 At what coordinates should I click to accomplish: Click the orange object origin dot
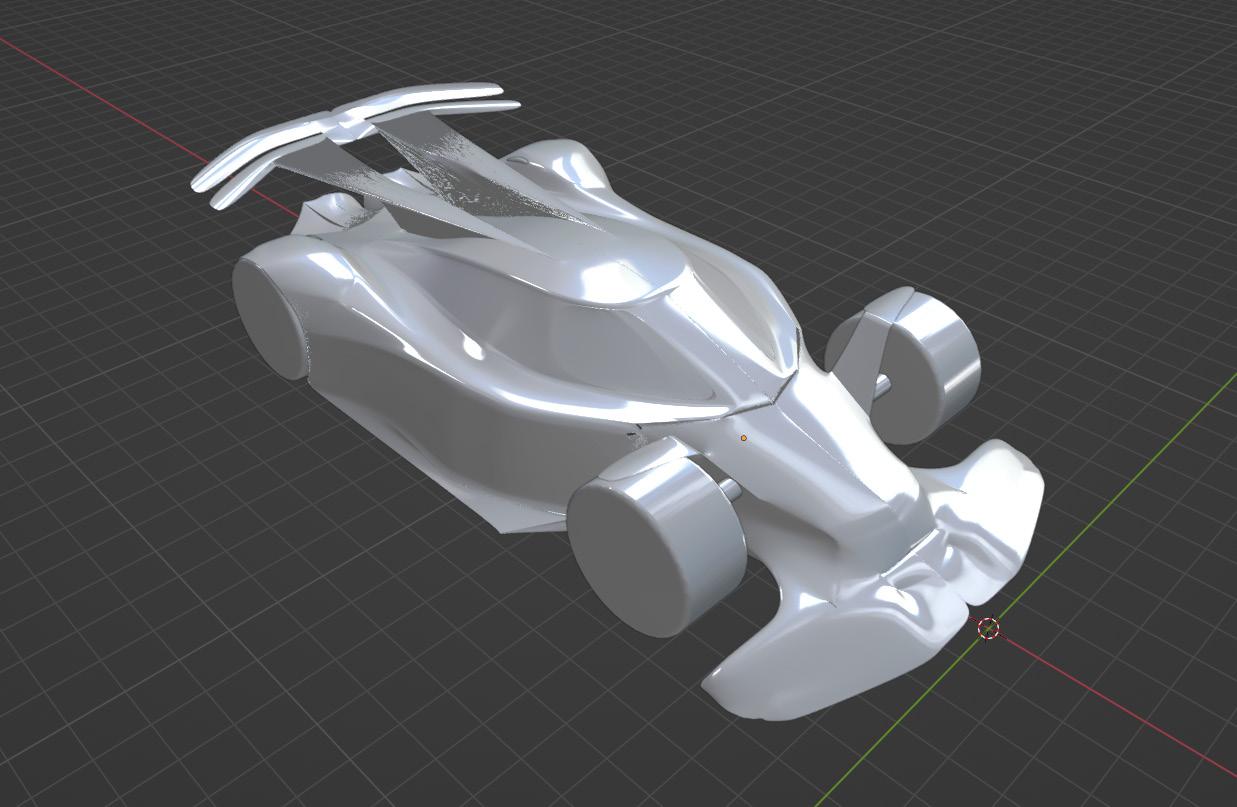744,438
